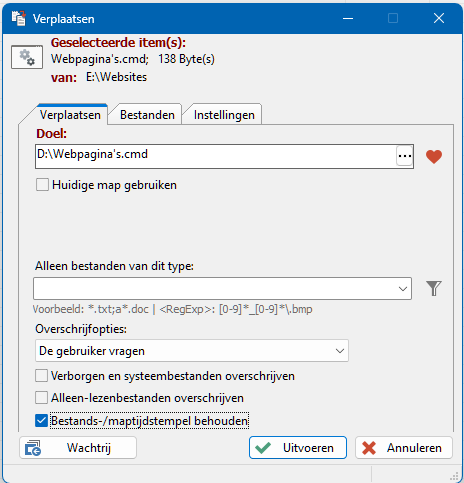Click the gears file type icon

click(x=27, y=57)
